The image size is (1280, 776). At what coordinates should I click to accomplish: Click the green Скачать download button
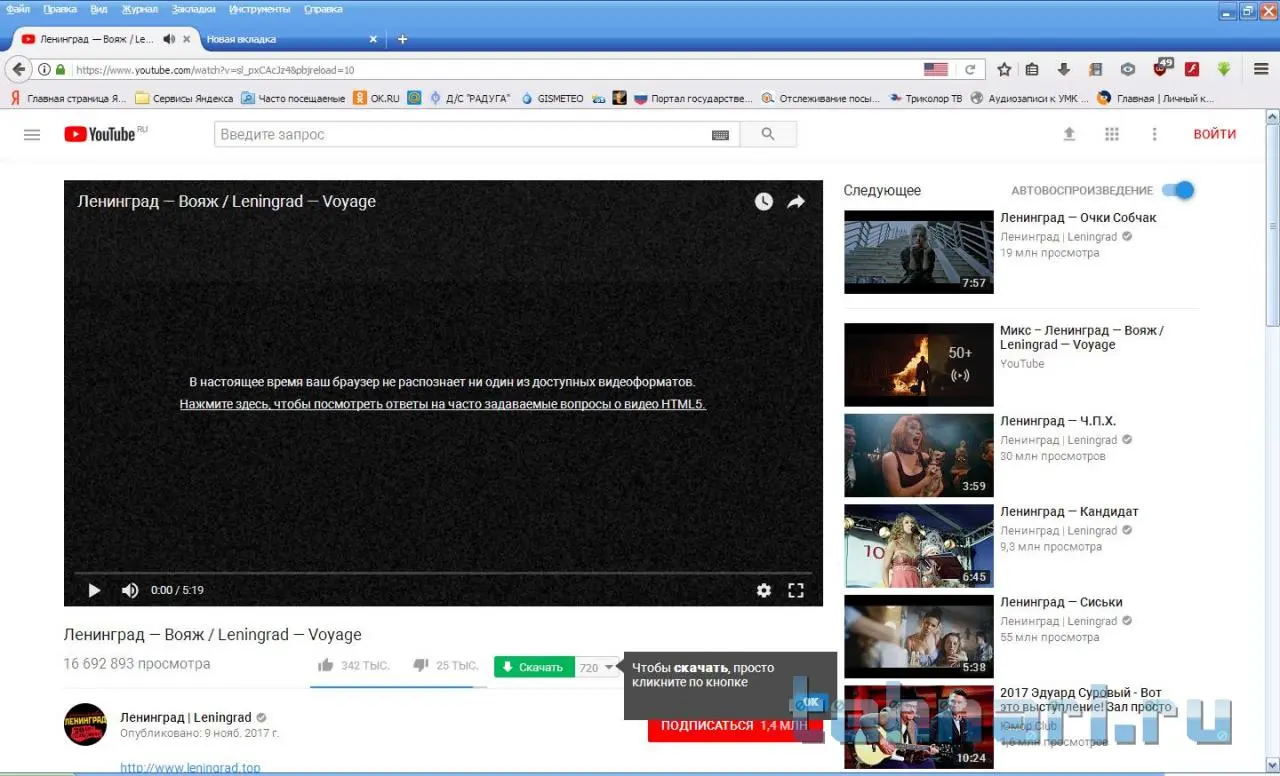(534, 667)
